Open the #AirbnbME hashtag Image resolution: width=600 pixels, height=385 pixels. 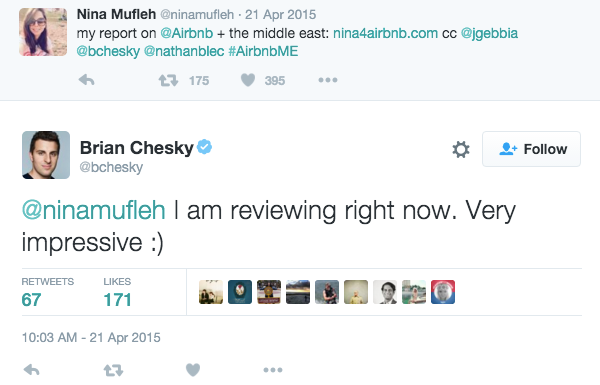coord(263,51)
